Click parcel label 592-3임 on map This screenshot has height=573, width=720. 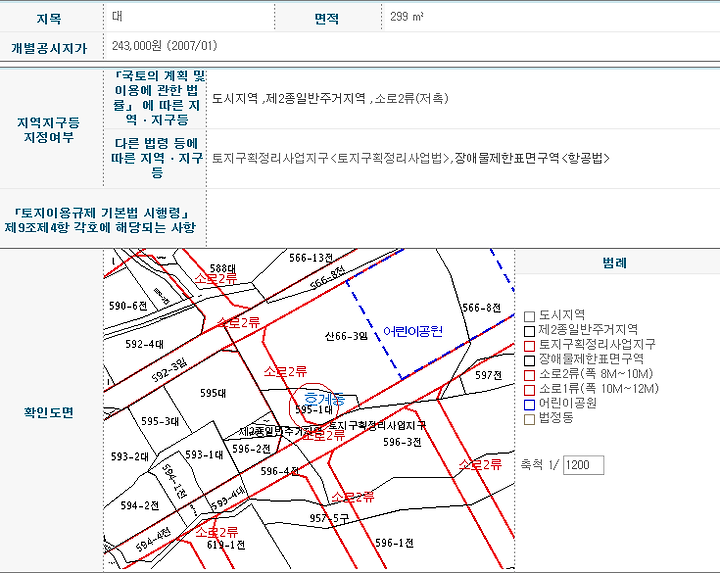click(x=169, y=371)
